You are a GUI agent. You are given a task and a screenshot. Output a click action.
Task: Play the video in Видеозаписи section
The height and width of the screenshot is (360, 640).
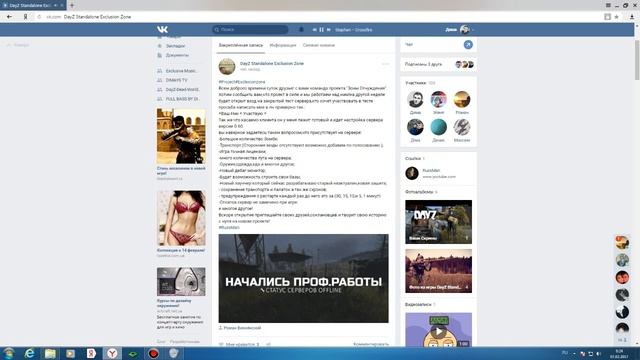438,330
